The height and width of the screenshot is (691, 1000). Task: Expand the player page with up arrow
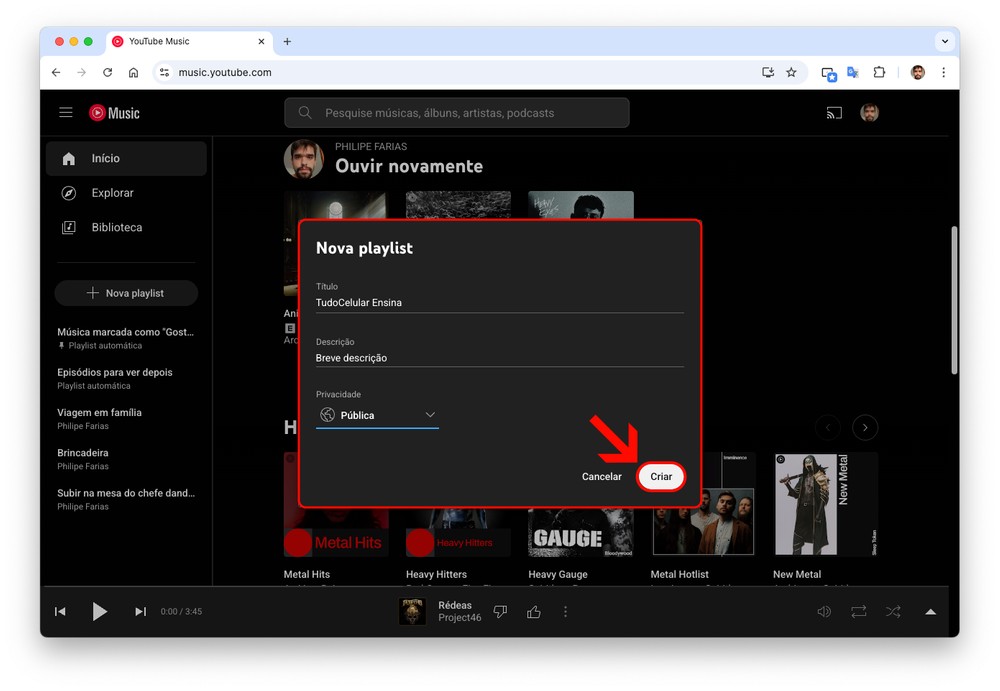pos(931,612)
